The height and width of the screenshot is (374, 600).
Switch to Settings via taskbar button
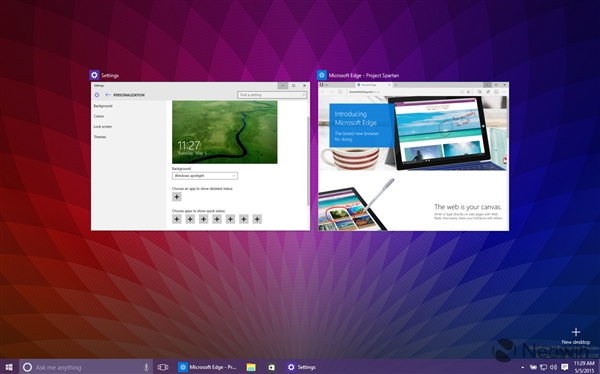point(302,367)
